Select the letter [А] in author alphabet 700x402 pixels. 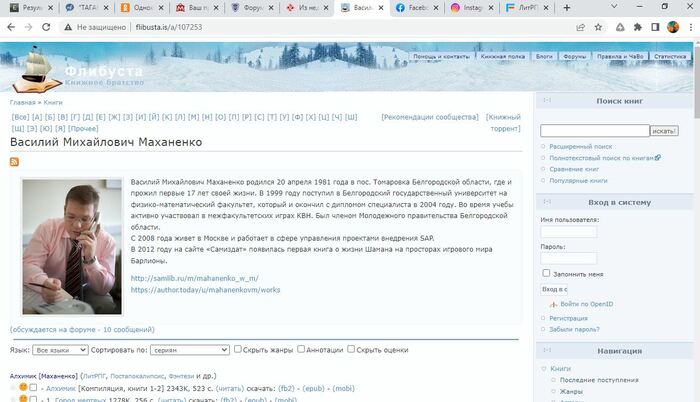37,117
